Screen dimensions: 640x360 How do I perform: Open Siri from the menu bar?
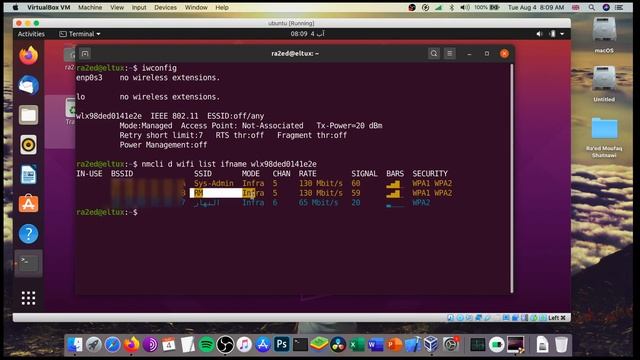coord(606,7)
